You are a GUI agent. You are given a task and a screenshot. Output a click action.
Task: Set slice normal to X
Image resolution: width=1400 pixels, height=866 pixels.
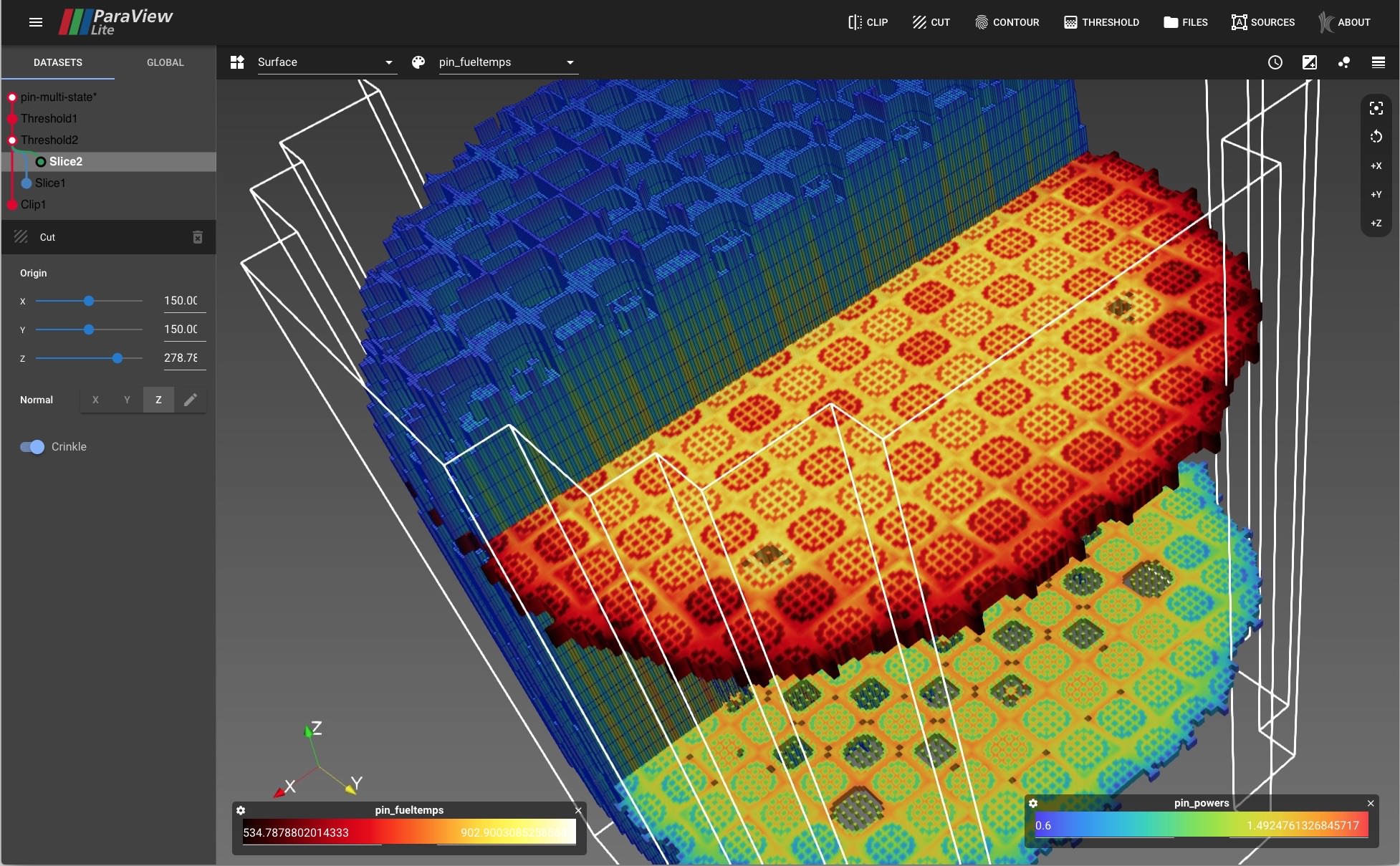95,400
